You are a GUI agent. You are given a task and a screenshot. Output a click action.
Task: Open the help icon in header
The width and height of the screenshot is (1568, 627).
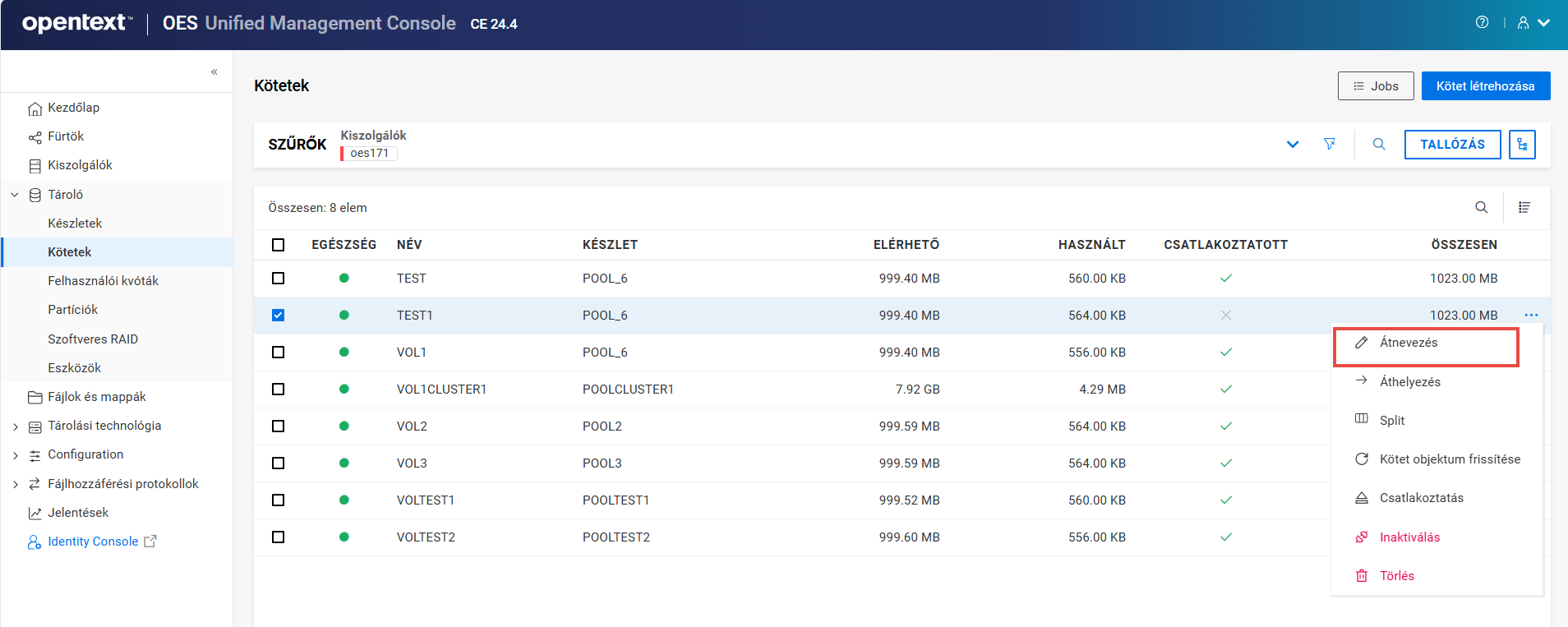(1482, 23)
